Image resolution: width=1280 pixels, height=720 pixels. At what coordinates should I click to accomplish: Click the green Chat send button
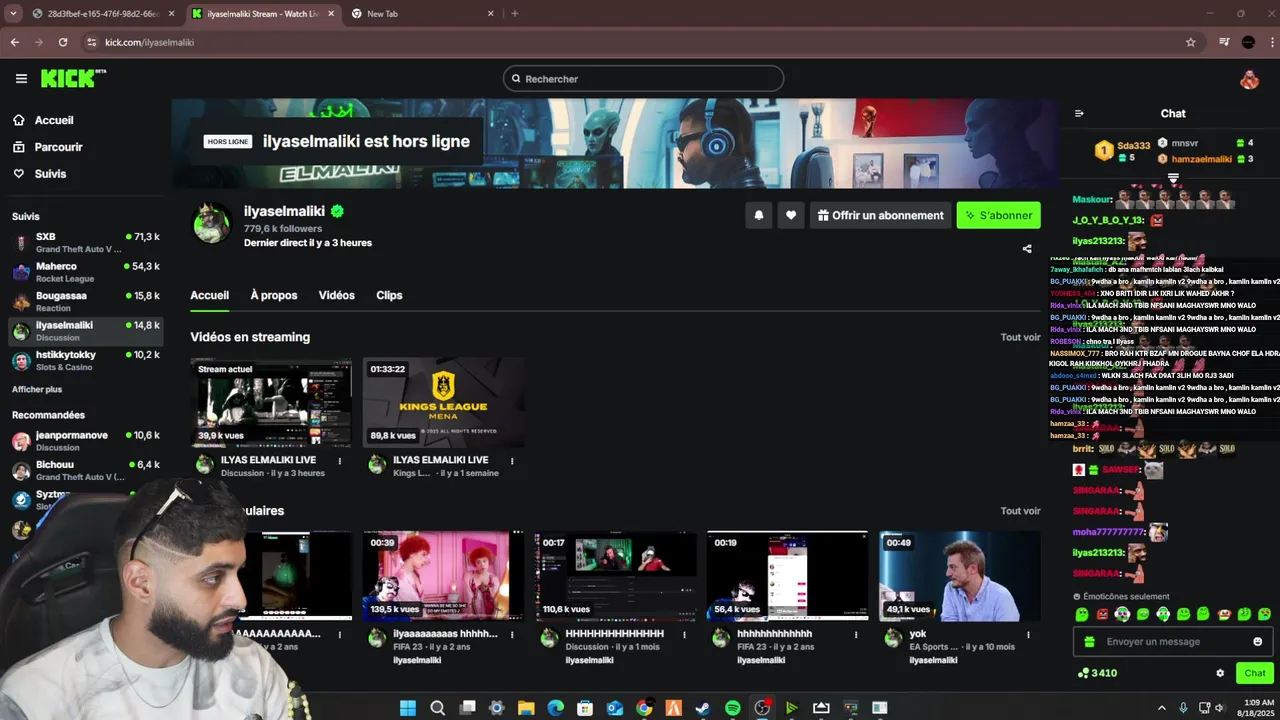coord(1255,673)
